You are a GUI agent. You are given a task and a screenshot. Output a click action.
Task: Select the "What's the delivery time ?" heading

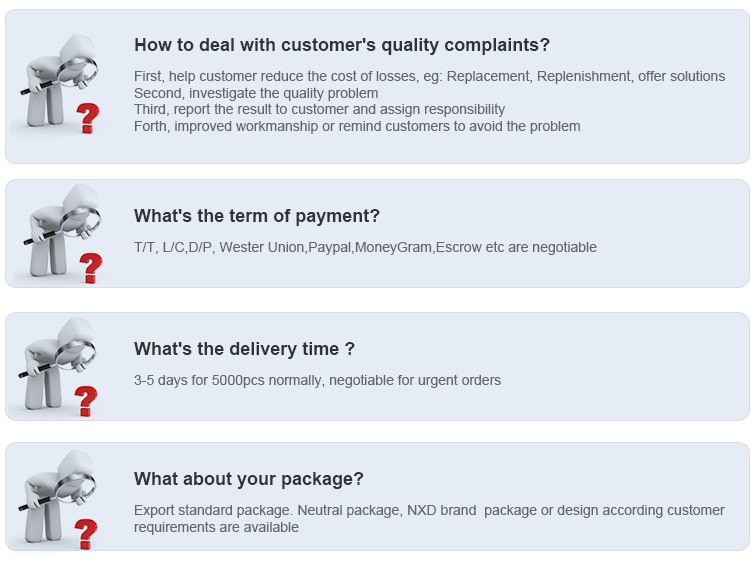(x=245, y=349)
